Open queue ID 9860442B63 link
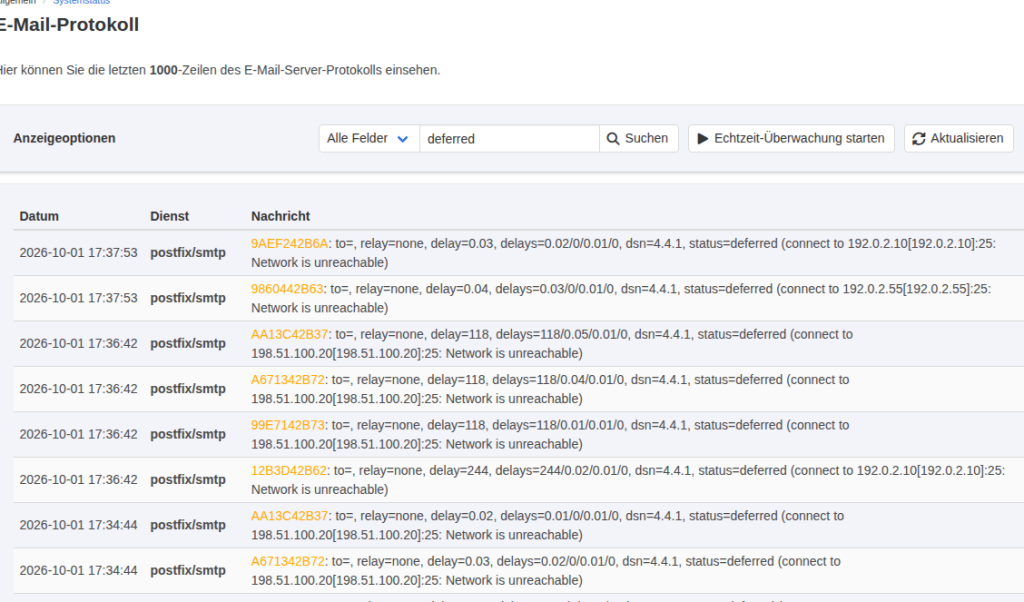This screenshot has height=602, width=1024. (287, 289)
